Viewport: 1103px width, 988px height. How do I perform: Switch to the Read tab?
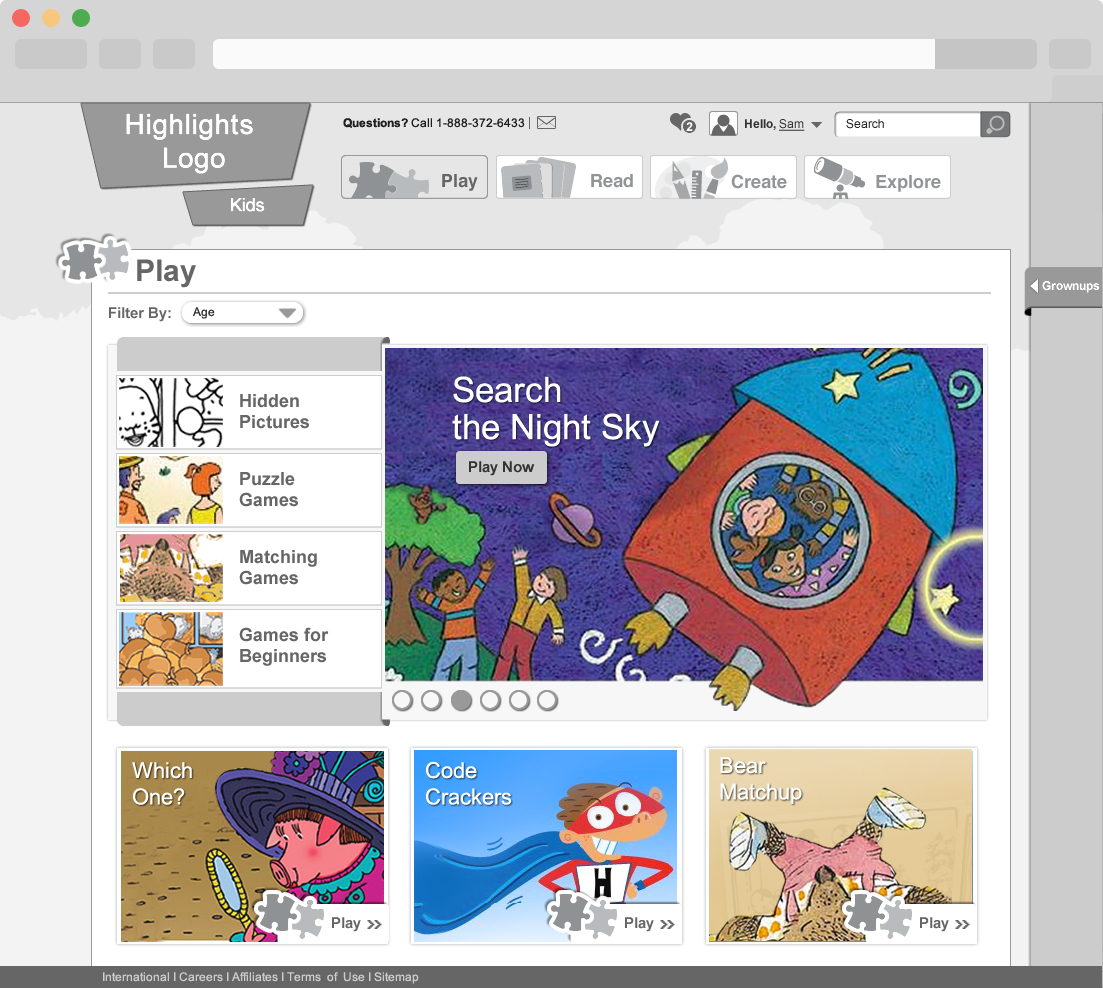[569, 177]
